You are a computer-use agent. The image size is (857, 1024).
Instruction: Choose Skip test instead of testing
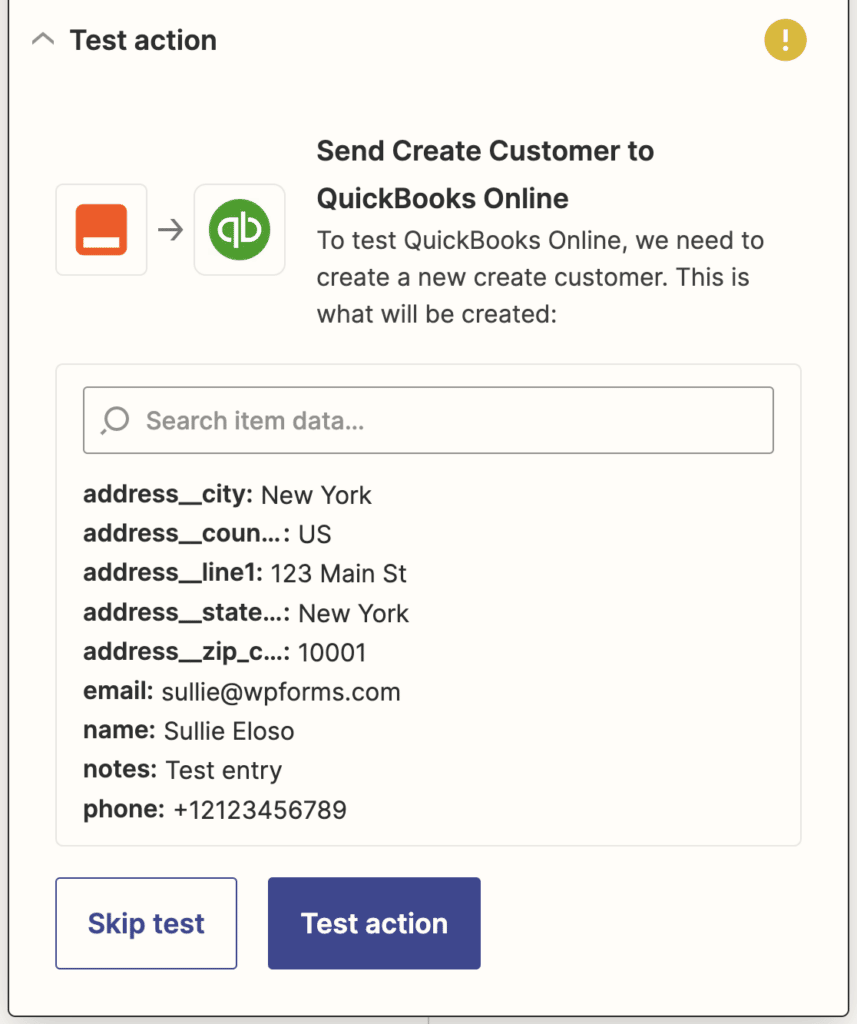[x=146, y=922]
